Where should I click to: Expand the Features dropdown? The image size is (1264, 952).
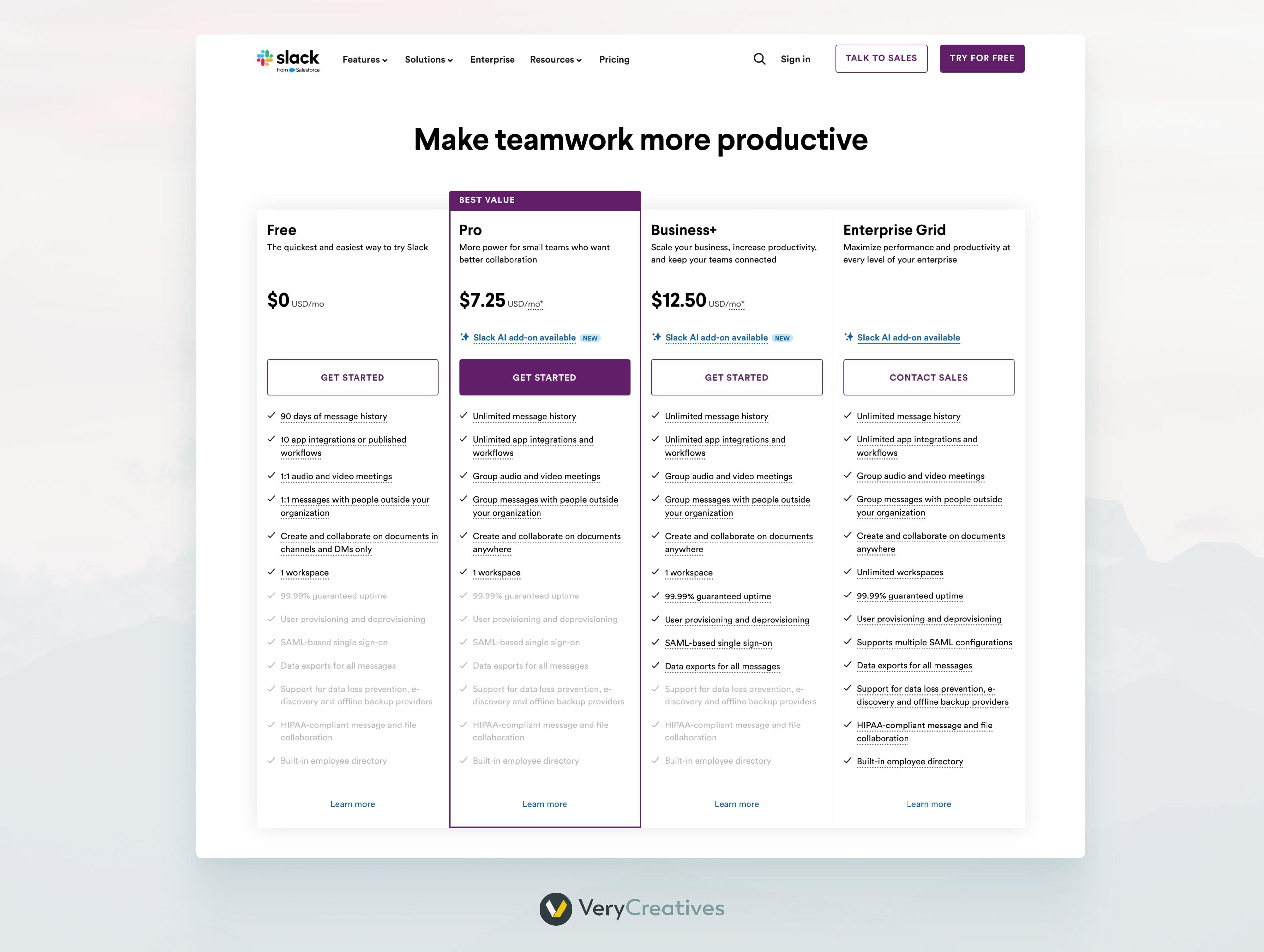click(x=364, y=60)
